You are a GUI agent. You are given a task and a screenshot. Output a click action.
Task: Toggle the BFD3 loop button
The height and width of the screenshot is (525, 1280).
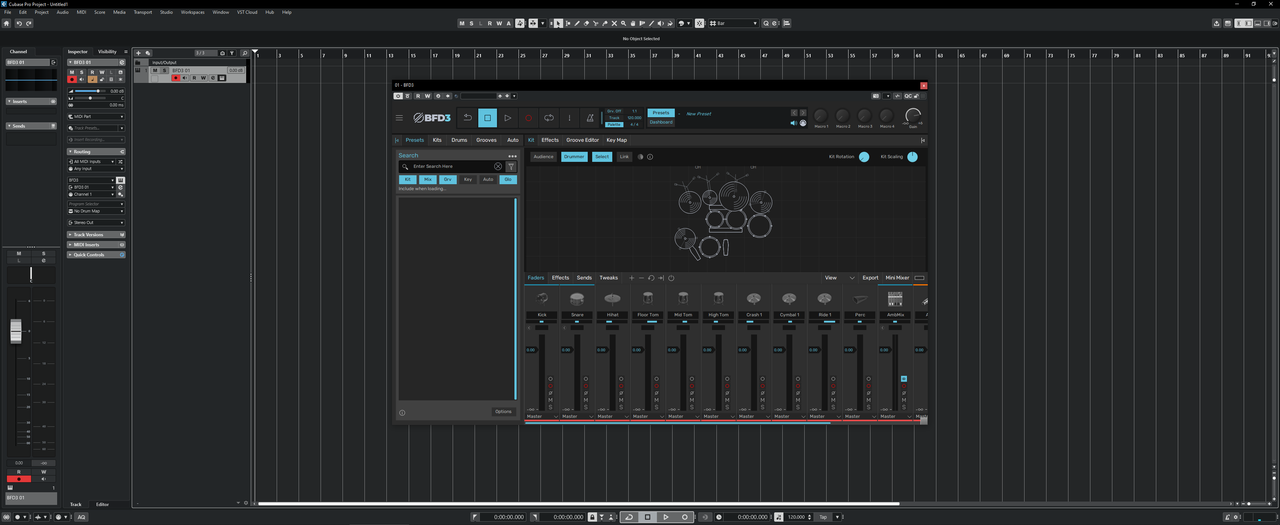[x=549, y=118]
